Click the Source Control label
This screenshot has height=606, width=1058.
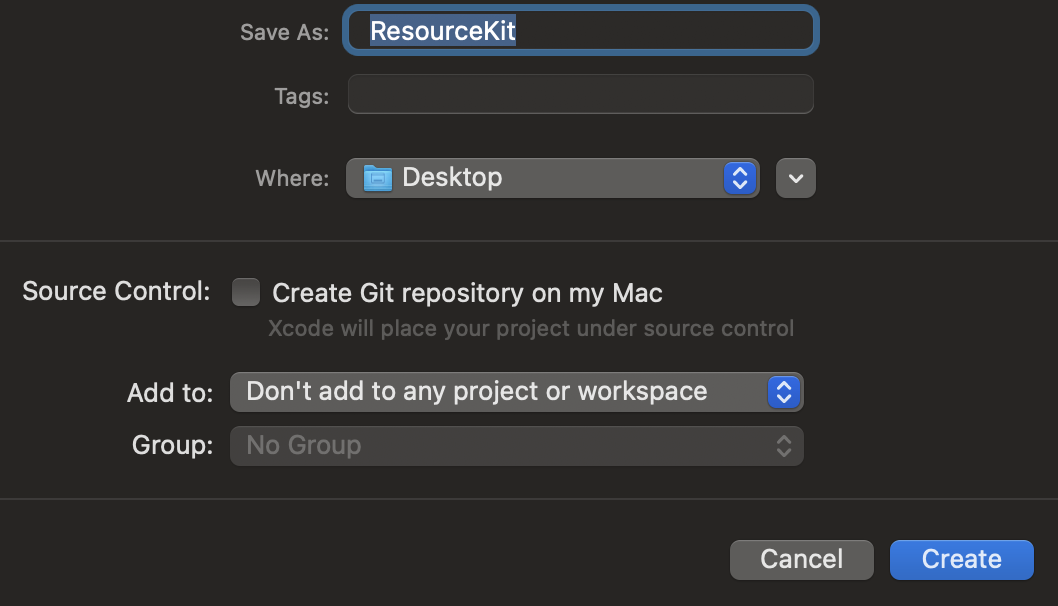[116, 292]
